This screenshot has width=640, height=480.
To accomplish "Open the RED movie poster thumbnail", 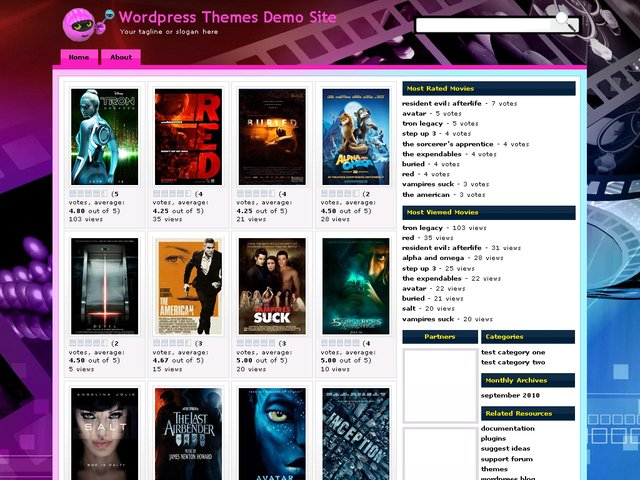I will [x=188, y=137].
